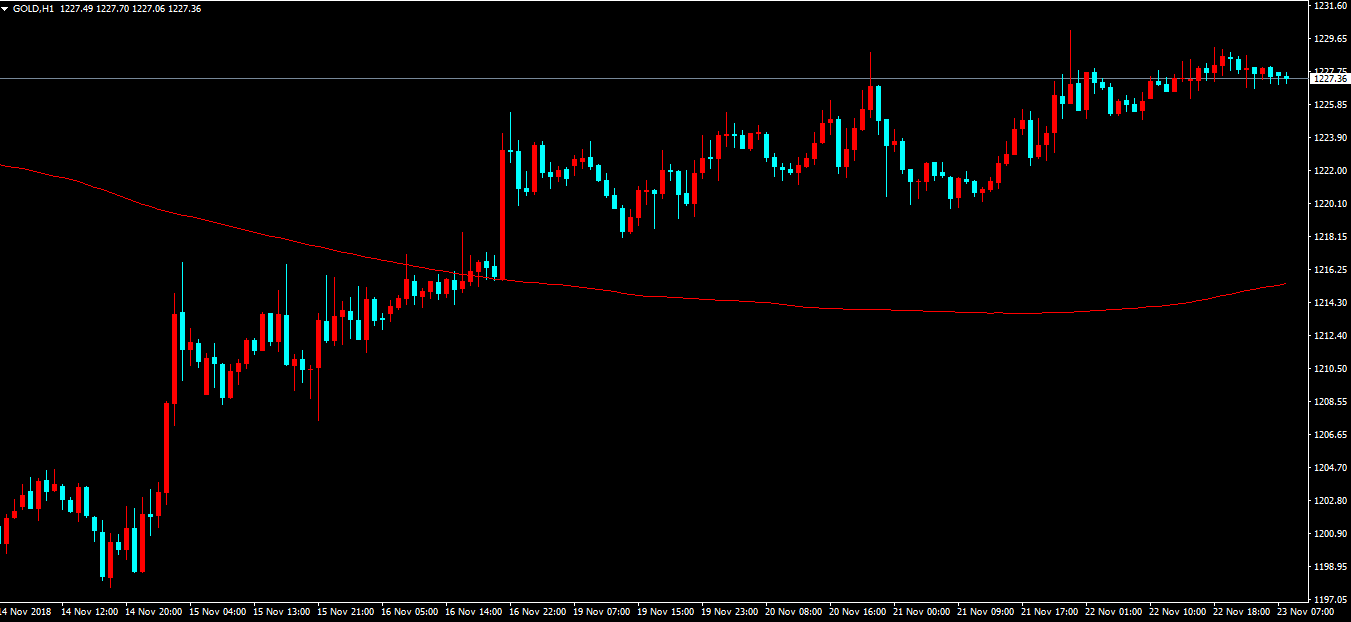1351x622 pixels.
Task: Click the 1222.00 price scale label
Action: click(x=1329, y=171)
